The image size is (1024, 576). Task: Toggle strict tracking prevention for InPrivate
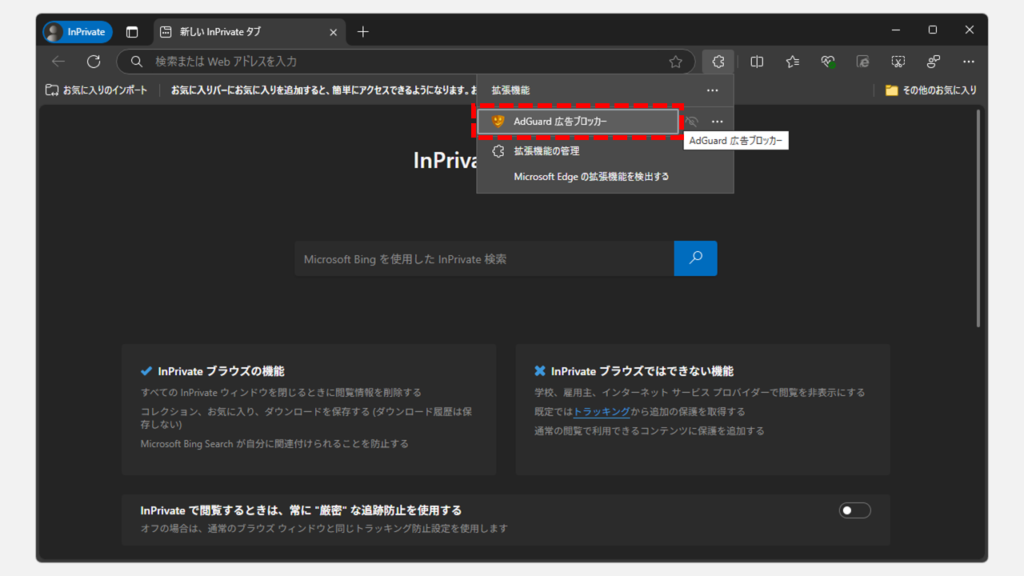tap(854, 511)
